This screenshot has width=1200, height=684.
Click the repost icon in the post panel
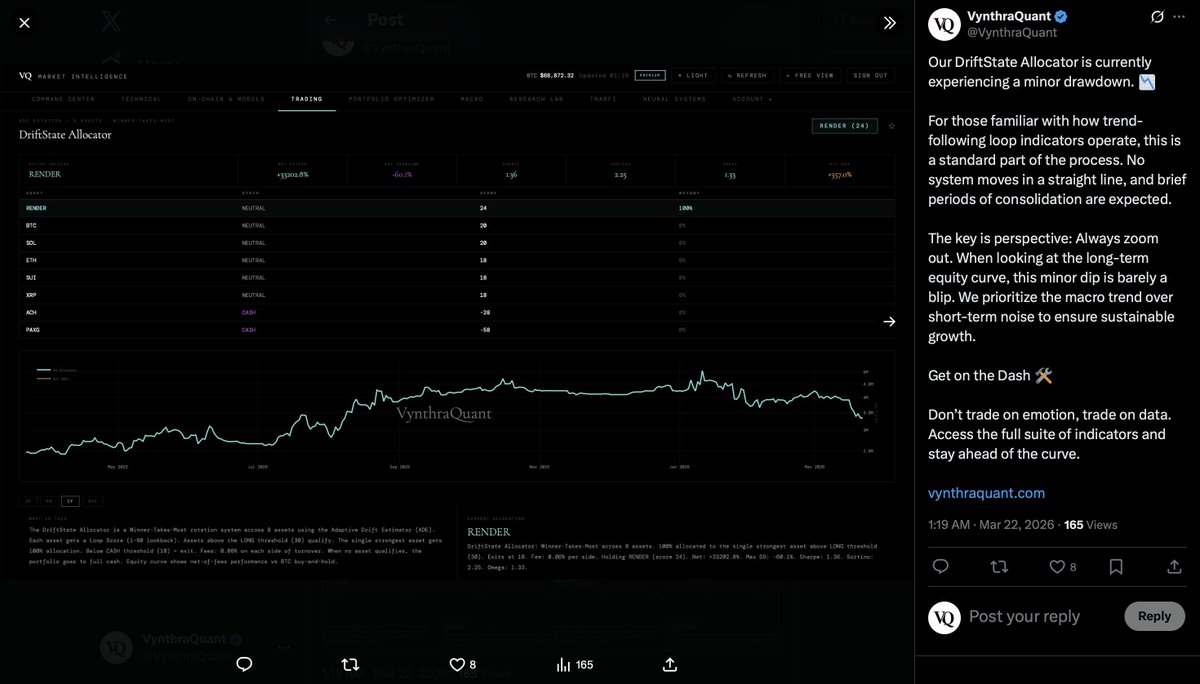tap(998, 567)
